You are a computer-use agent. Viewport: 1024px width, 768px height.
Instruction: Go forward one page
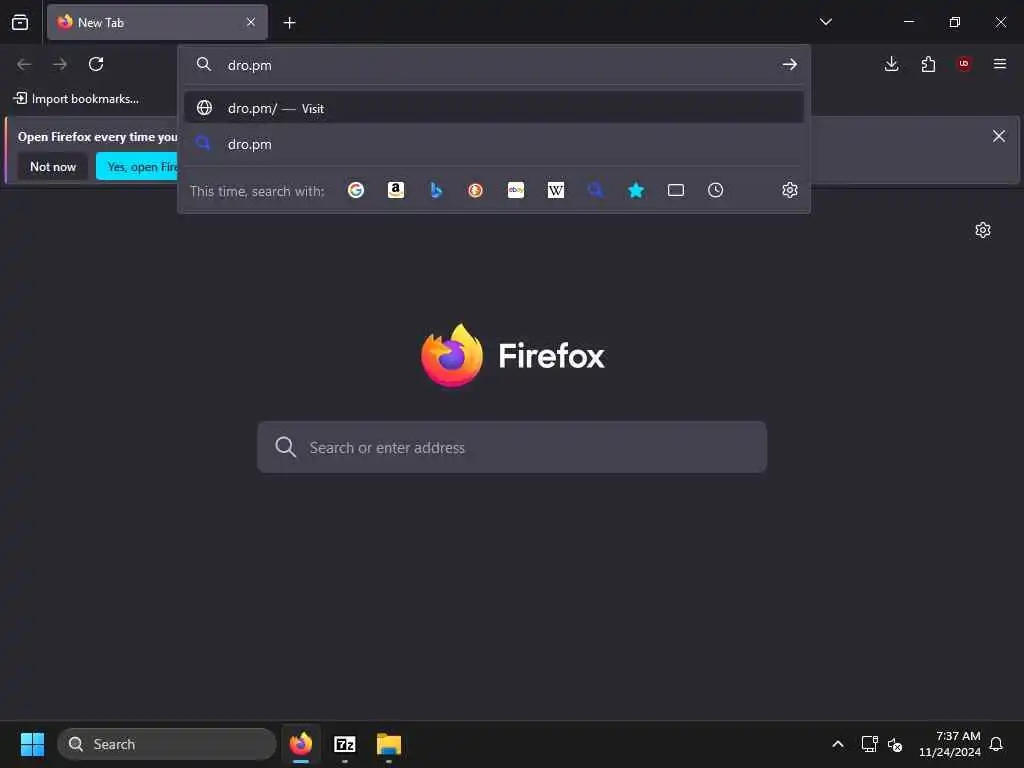pyautogui.click(x=60, y=64)
